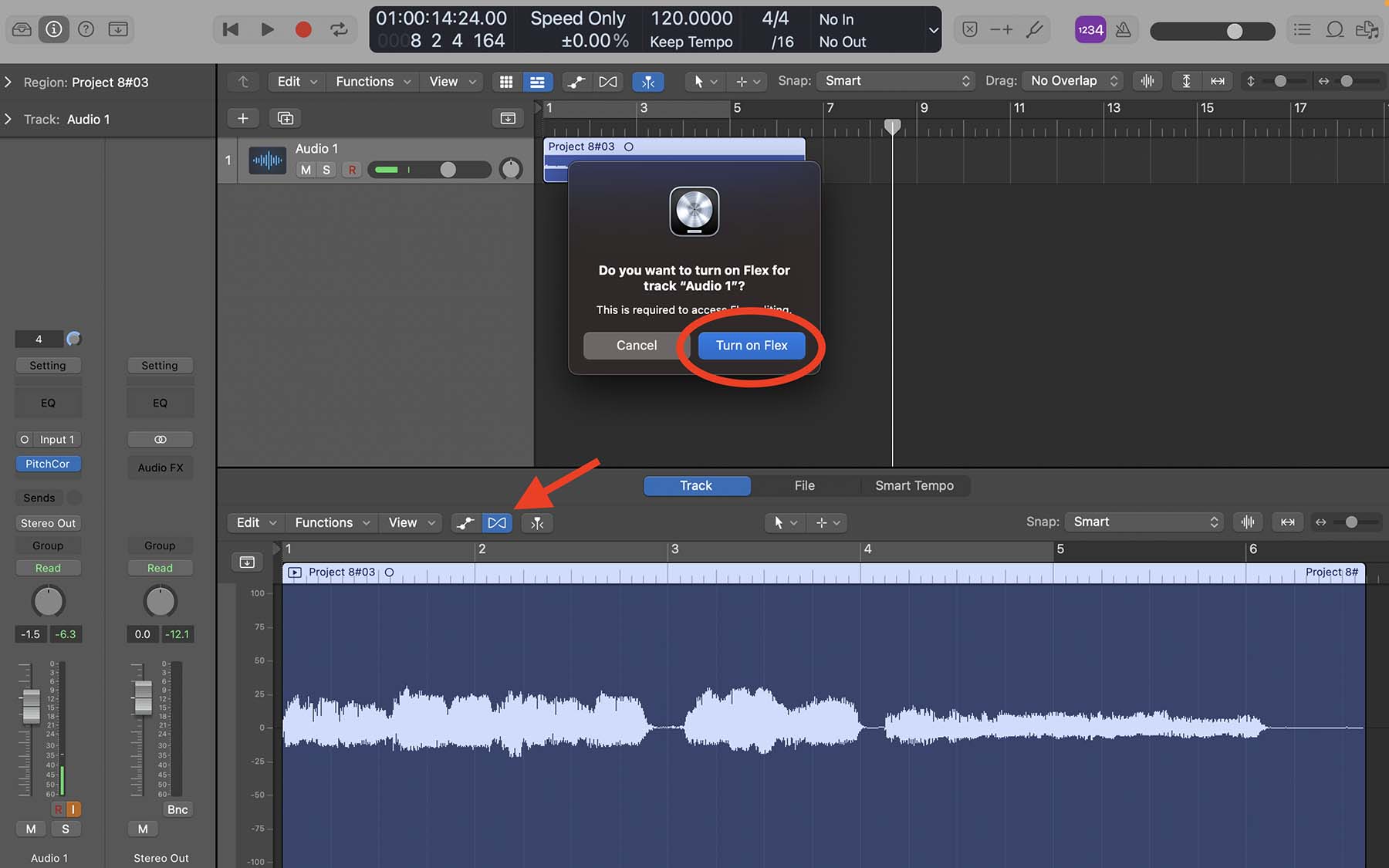Toggle Flex icon in audio editor
Viewport: 1389px width, 868px height.
(497, 523)
